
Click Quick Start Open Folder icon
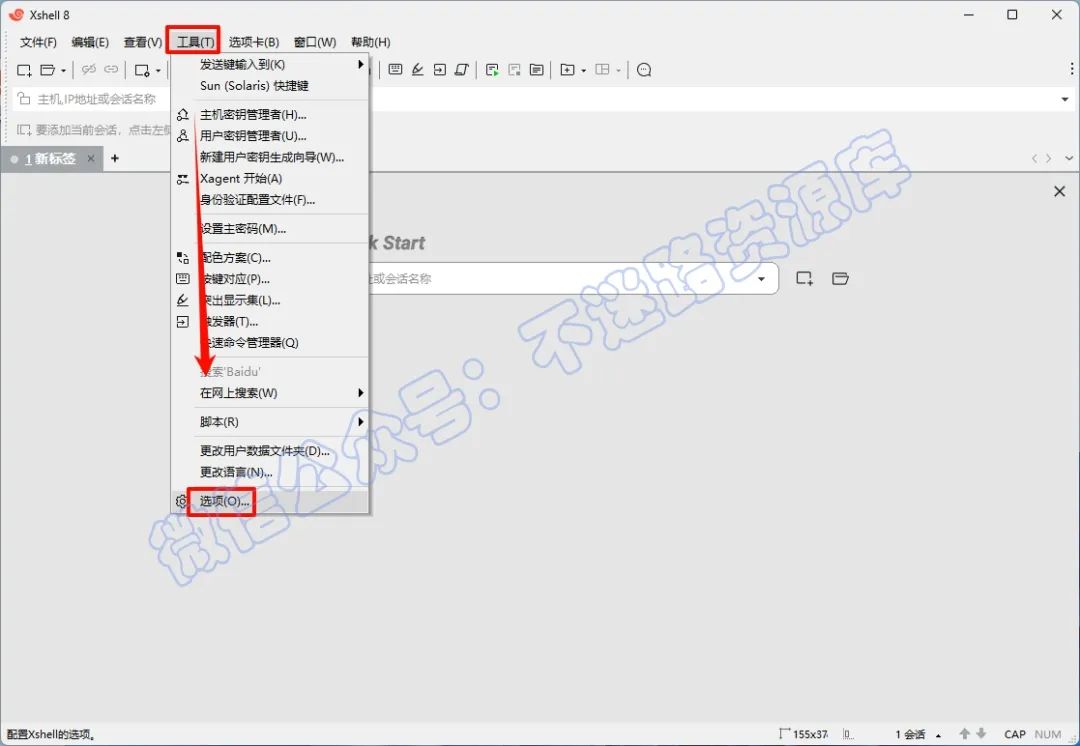click(840, 279)
